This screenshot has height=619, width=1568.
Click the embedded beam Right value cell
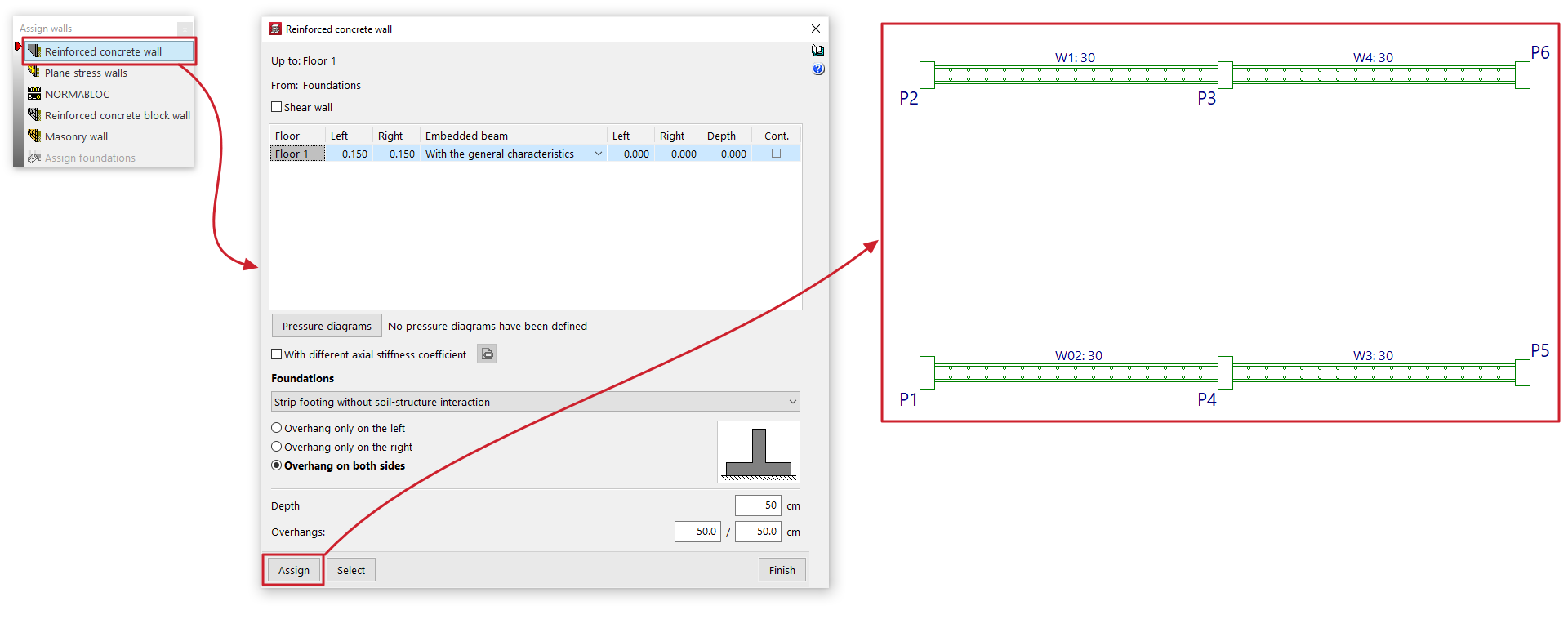[679, 154]
